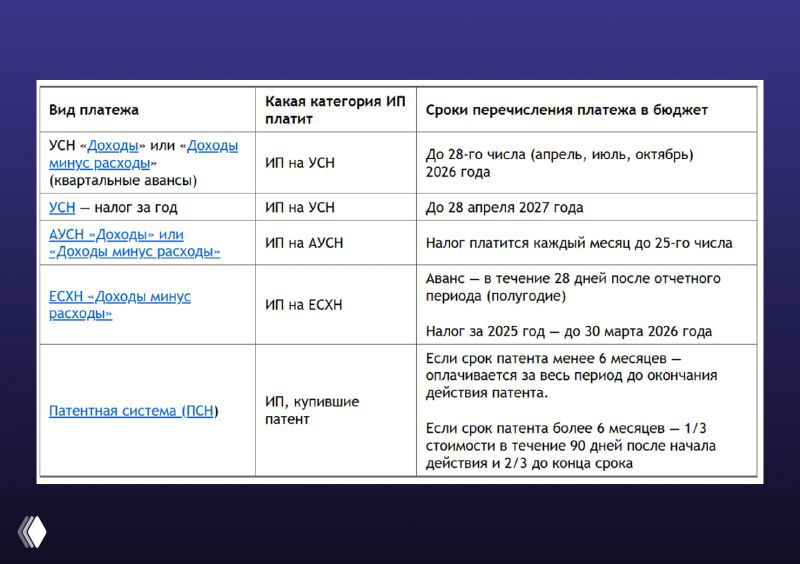
Task: Click the «До 28-го числа (апрель, июль, октябрь)» cell
Action: [x=560, y=163]
